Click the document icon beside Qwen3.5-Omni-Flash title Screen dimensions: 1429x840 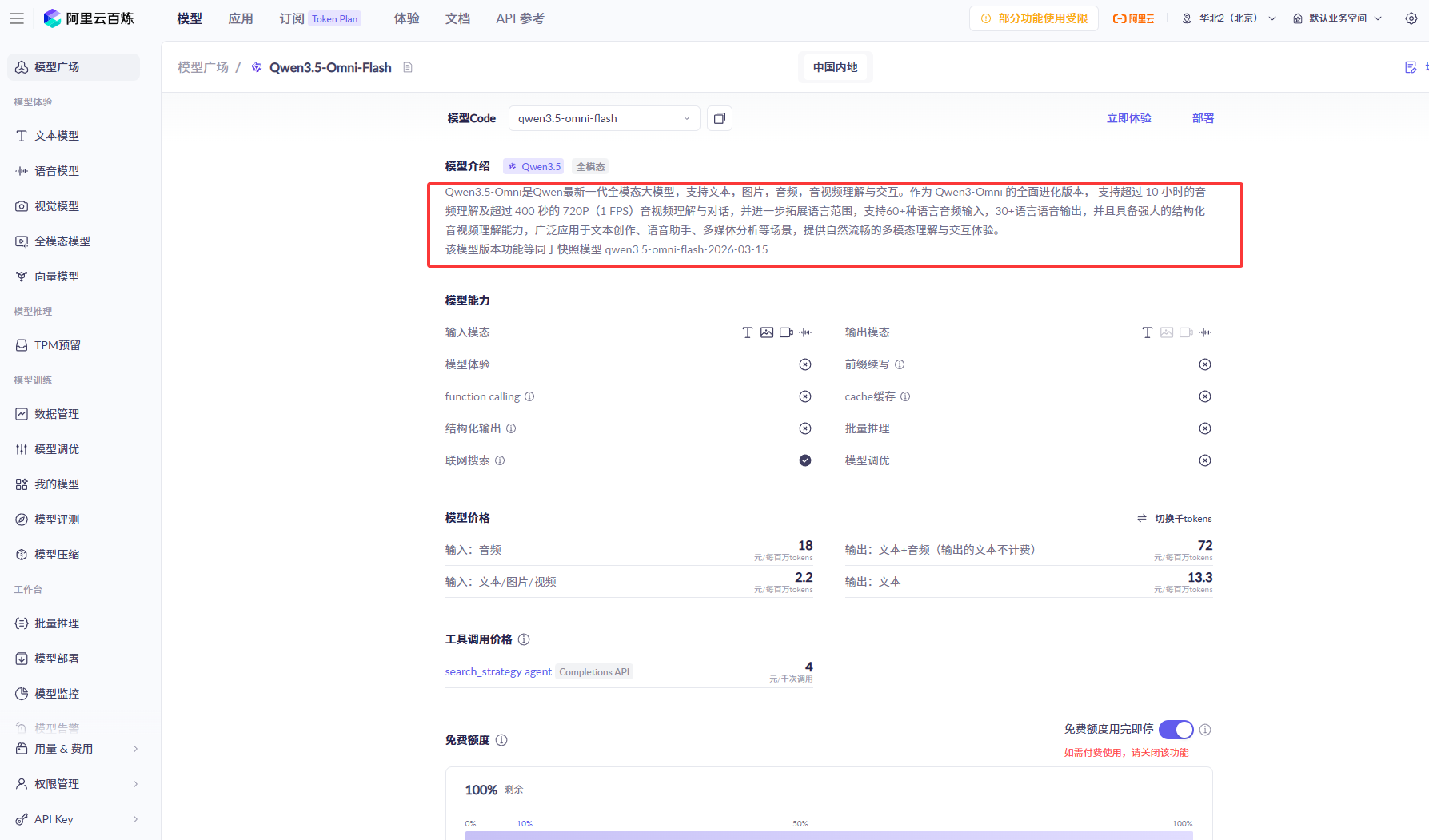point(408,67)
